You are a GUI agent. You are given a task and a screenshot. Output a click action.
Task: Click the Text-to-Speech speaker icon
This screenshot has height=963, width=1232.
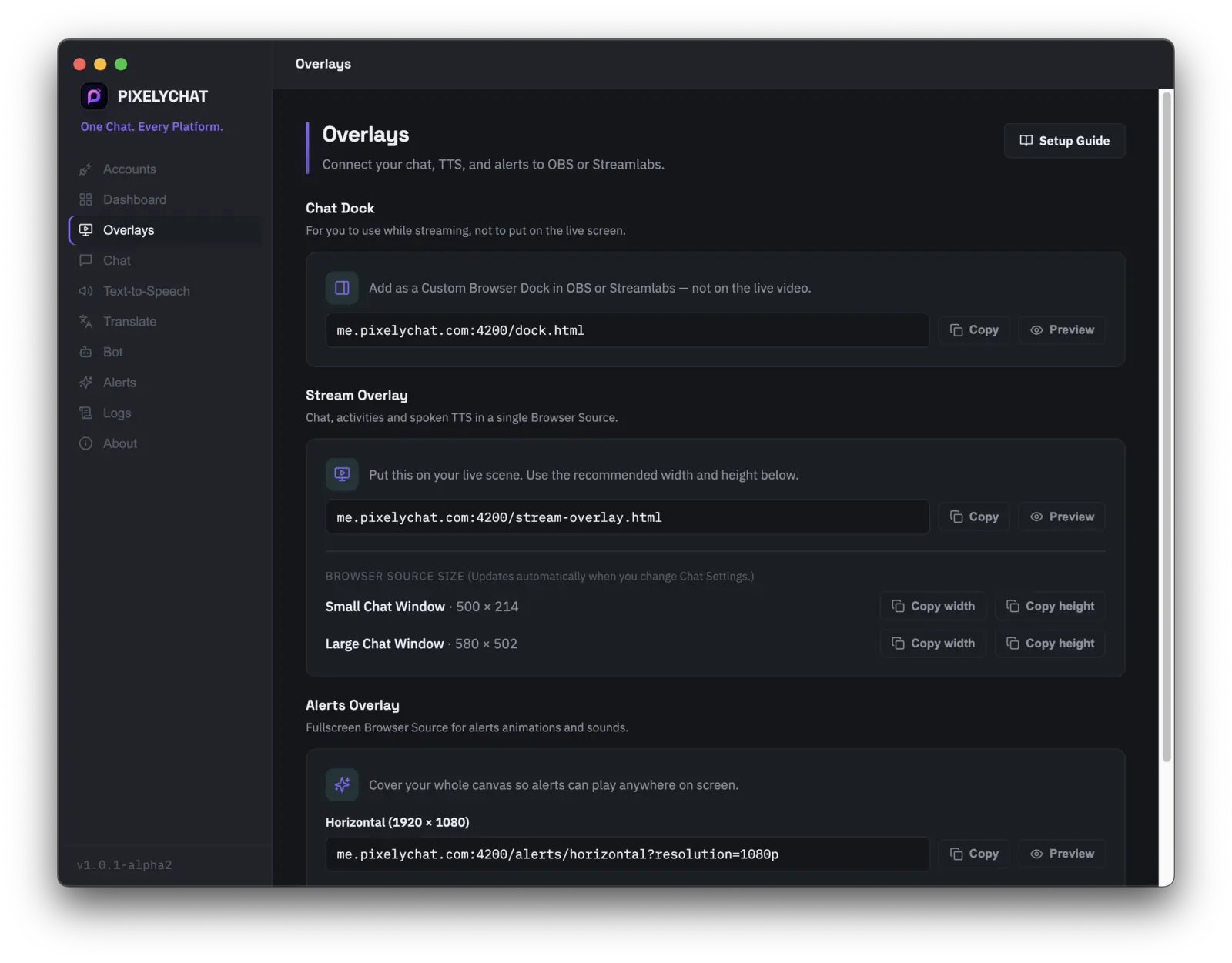[85, 291]
